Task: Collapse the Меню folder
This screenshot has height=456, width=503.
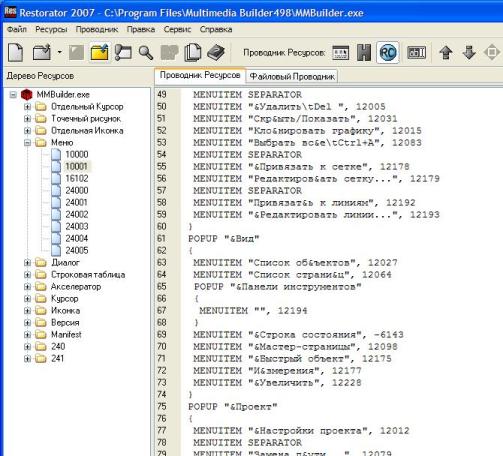Action: [28, 143]
